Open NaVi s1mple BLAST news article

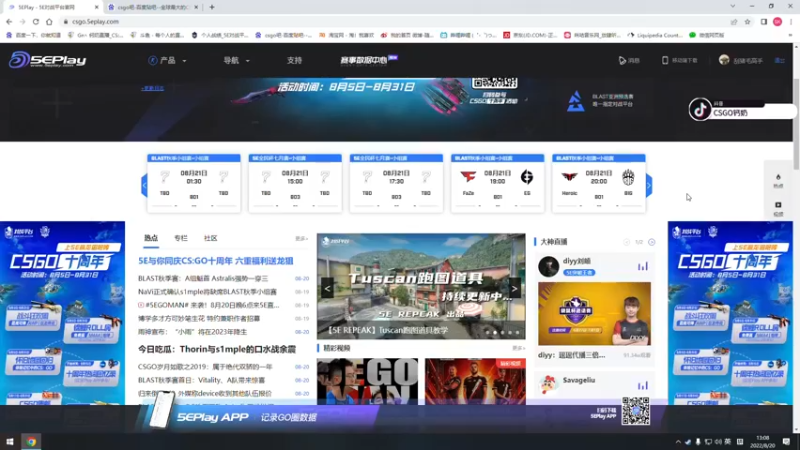click(207, 292)
